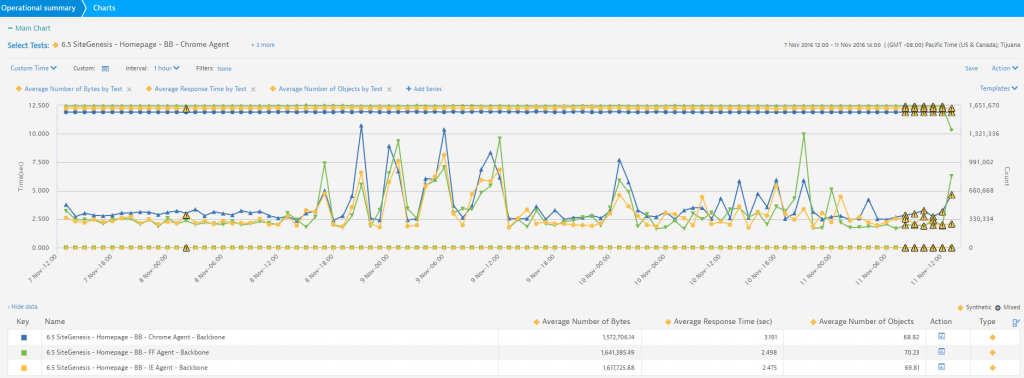Click the green FF Agent key swatch
Image resolution: width=1024 pixels, height=378 pixels.
pyautogui.click(x=24, y=352)
